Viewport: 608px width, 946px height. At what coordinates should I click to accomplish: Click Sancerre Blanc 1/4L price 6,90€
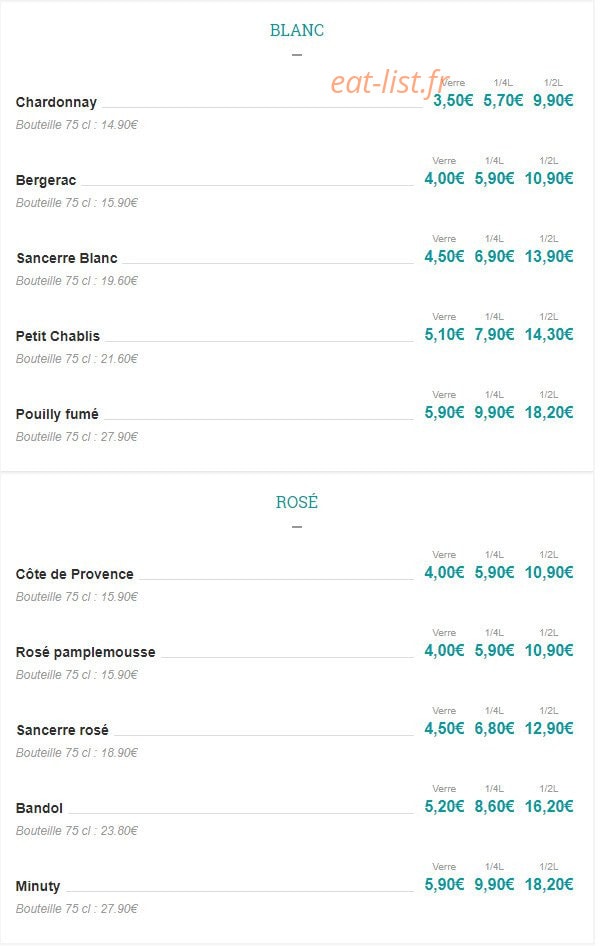coord(494,256)
